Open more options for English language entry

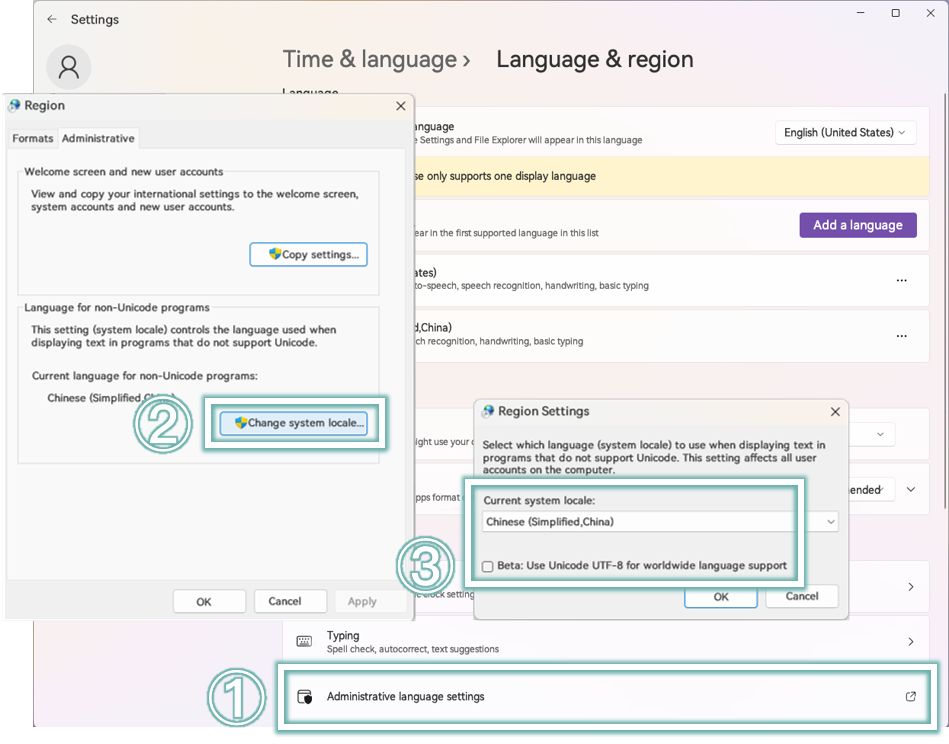(x=902, y=280)
